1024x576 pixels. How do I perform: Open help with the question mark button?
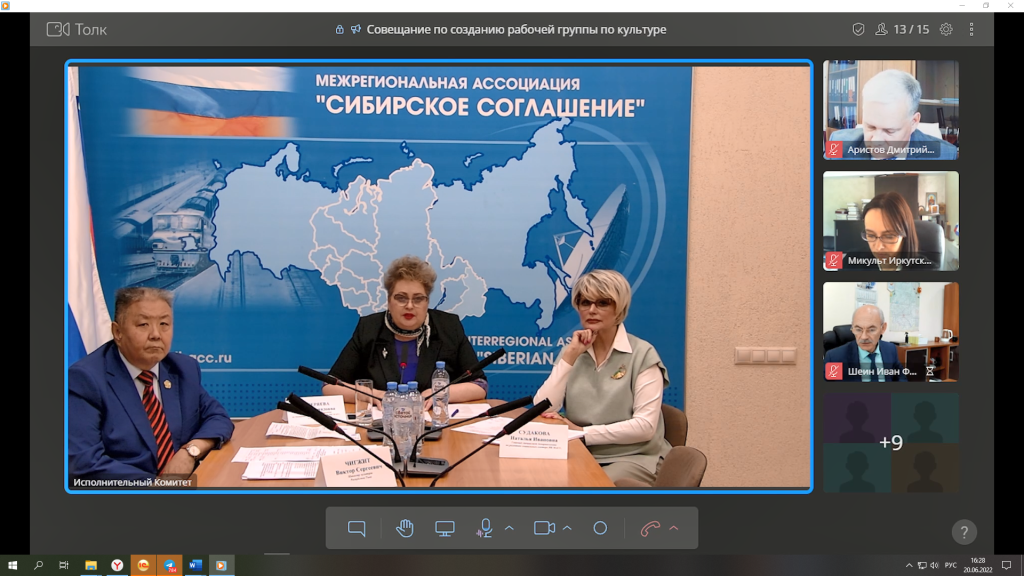pos(964,532)
